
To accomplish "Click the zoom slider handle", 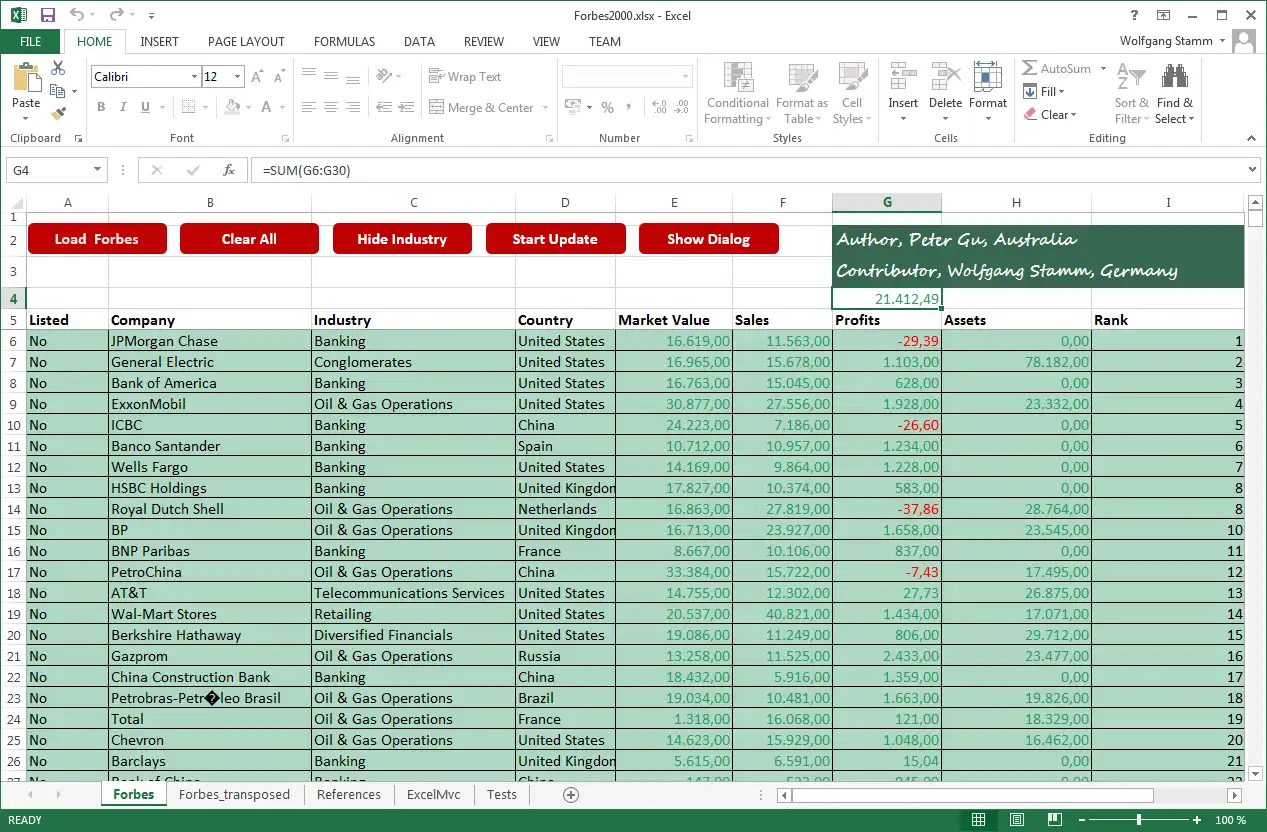I will 1138,820.
